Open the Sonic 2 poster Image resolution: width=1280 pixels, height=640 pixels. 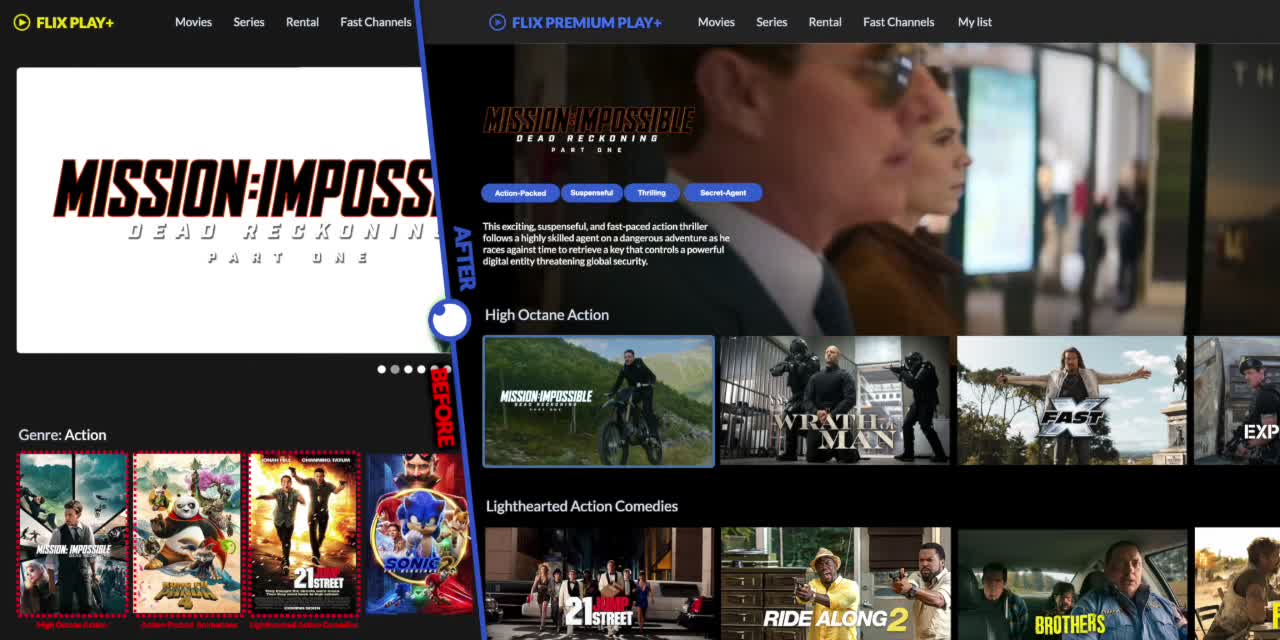pos(418,534)
